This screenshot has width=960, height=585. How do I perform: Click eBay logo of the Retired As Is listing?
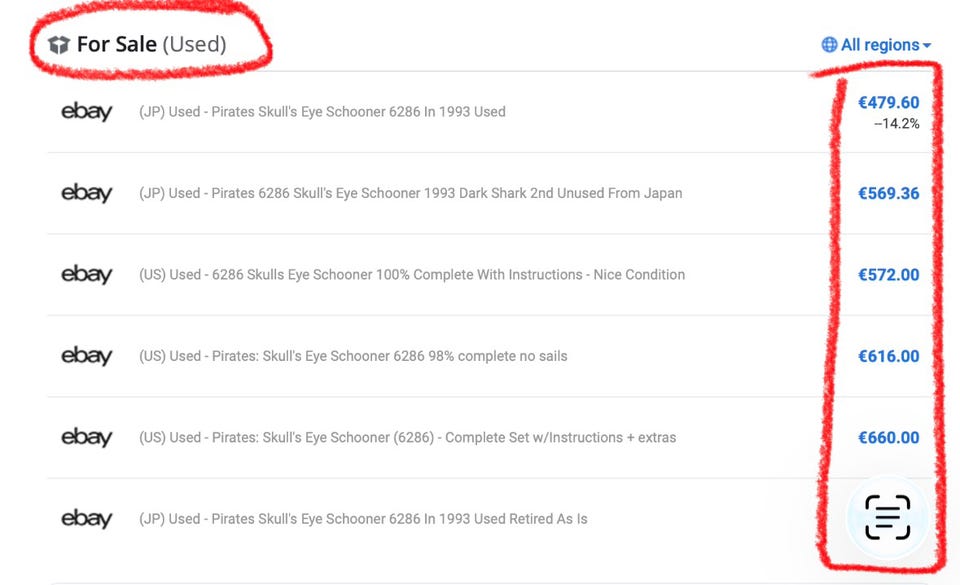87,519
